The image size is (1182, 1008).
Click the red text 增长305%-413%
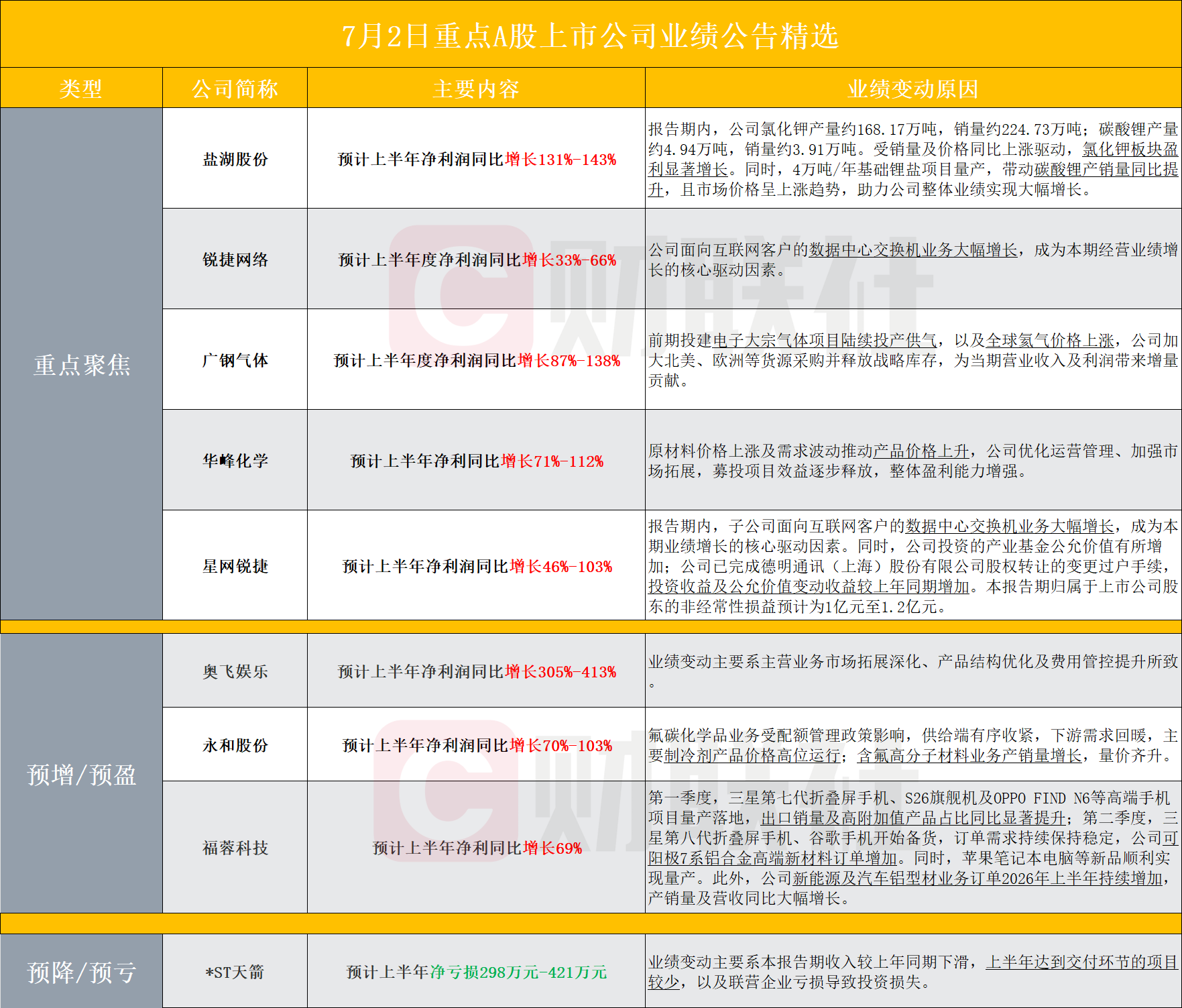(x=560, y=672)
